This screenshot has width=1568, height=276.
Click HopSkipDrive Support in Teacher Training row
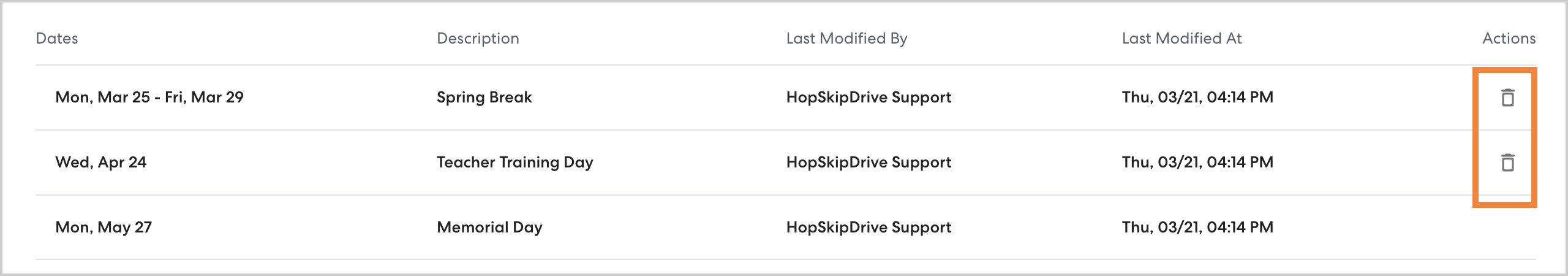(869, 162)
